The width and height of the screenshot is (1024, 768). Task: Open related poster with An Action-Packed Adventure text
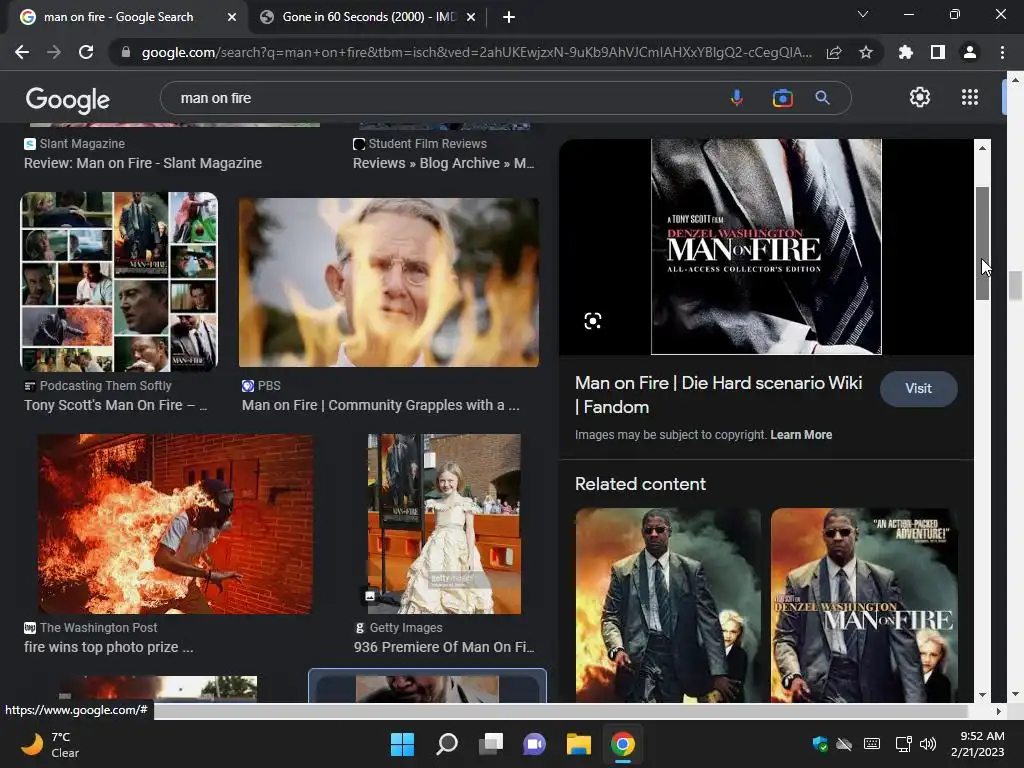(864, 605)
